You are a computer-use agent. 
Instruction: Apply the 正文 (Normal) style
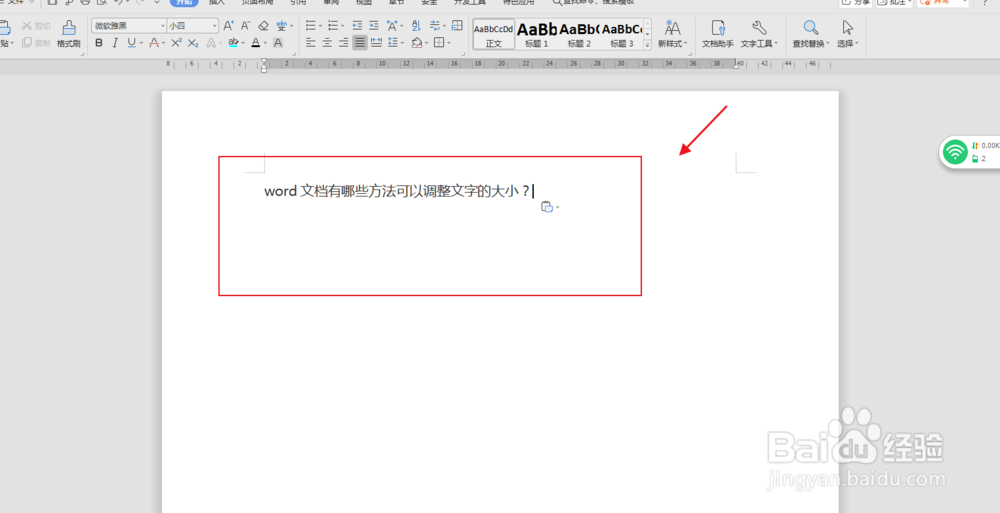494,34
